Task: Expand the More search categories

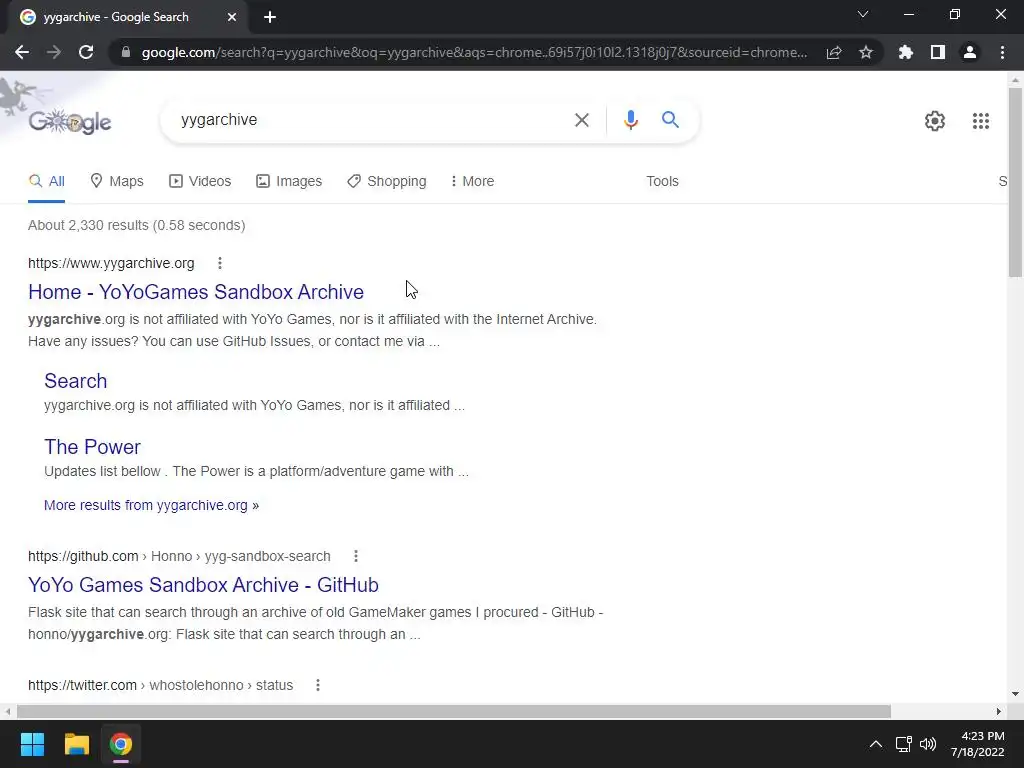Action: (x=472, y=182)
